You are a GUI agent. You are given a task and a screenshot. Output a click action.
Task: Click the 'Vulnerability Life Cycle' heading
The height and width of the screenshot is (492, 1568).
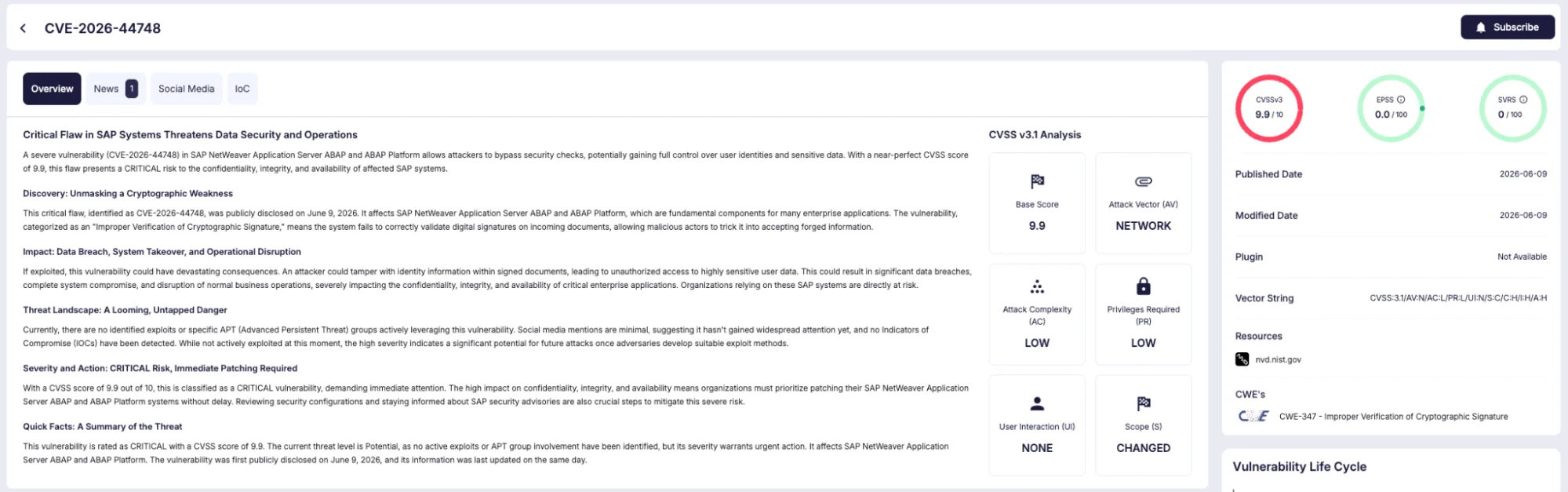[1299, 467]
